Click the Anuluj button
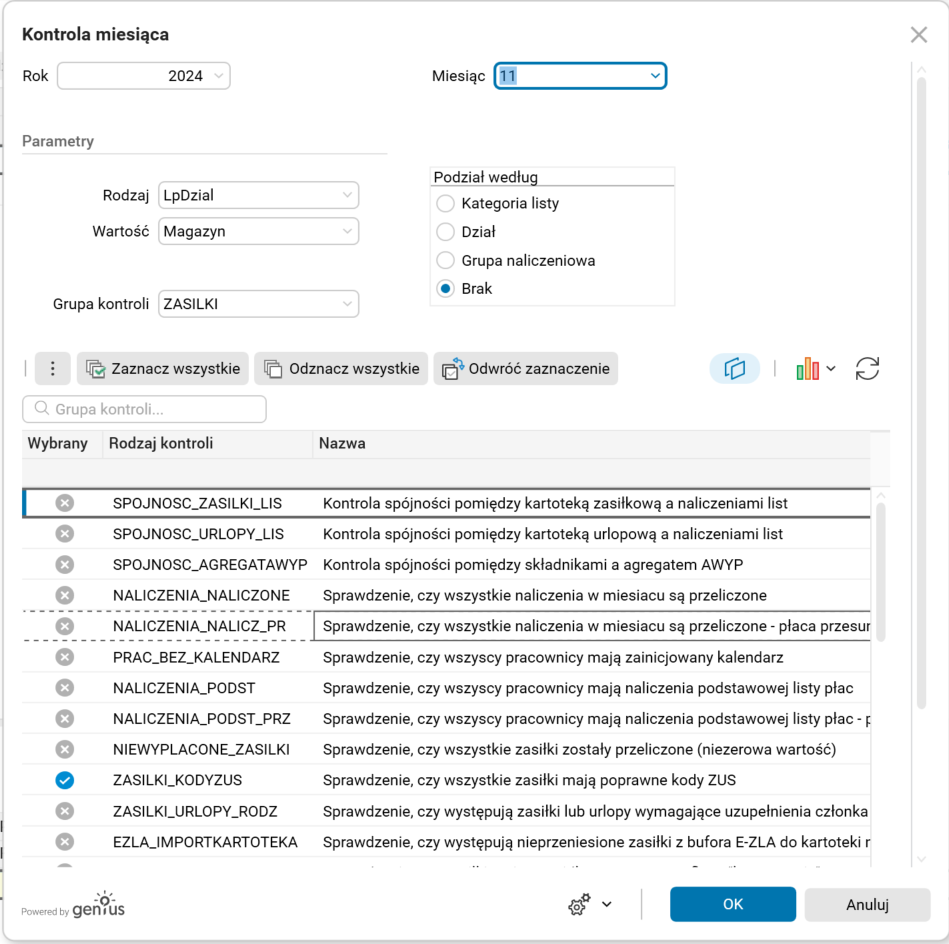 coord(867,904)
